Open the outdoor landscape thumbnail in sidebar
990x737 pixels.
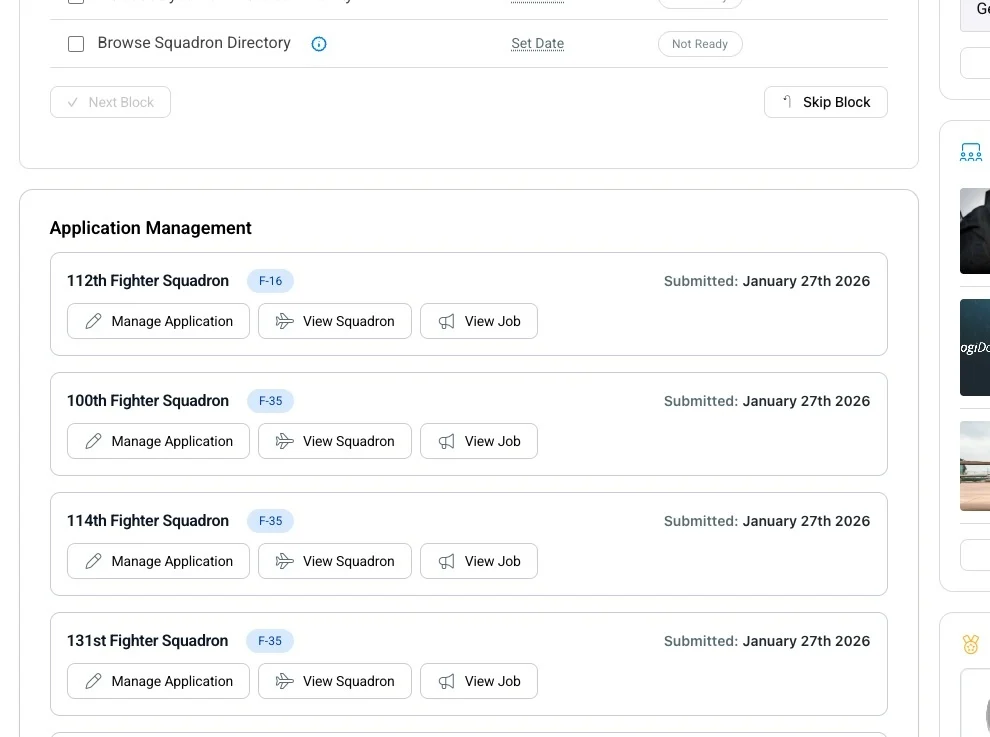click(x=975, y=465)
